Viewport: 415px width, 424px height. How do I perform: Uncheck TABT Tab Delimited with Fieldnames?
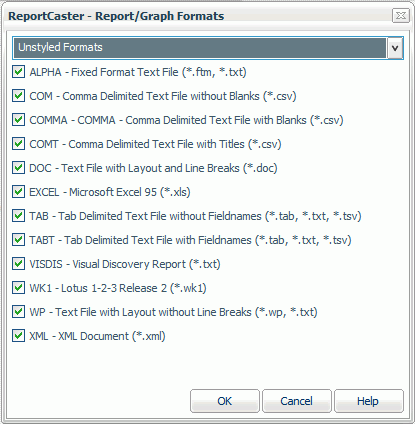[18, 240]
